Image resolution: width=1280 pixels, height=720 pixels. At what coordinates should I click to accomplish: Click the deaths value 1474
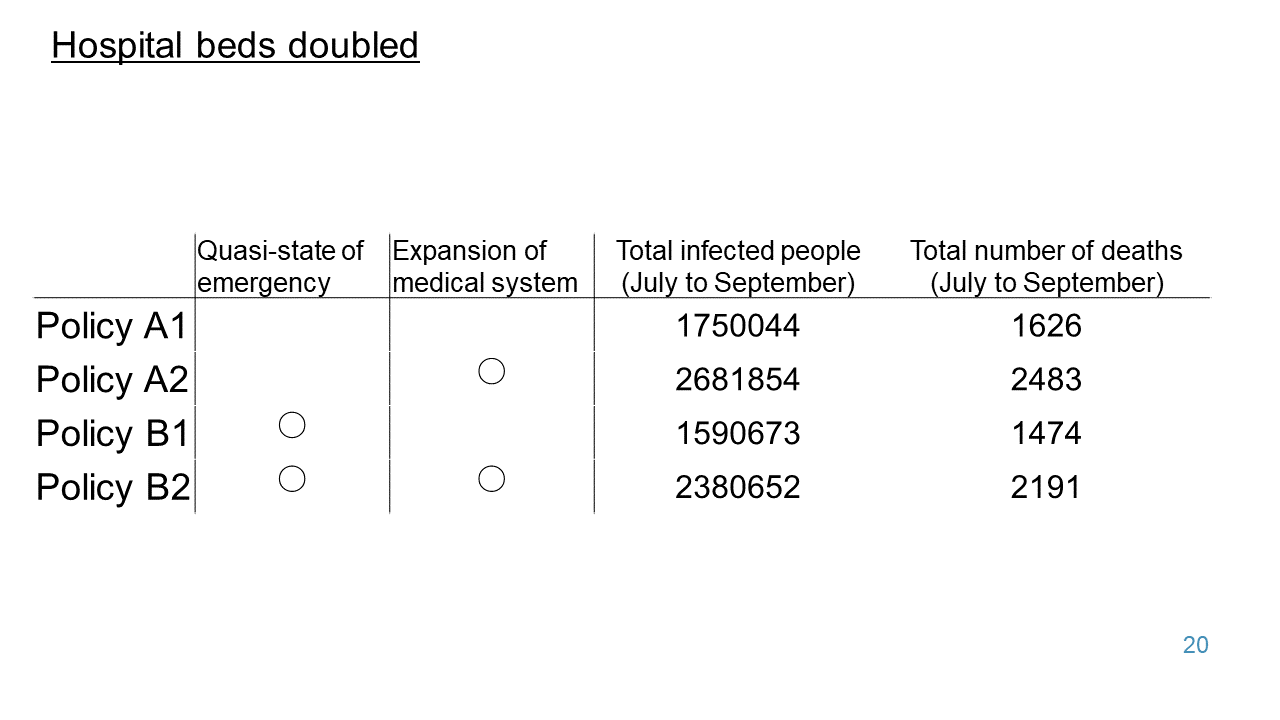point(1046,434)
